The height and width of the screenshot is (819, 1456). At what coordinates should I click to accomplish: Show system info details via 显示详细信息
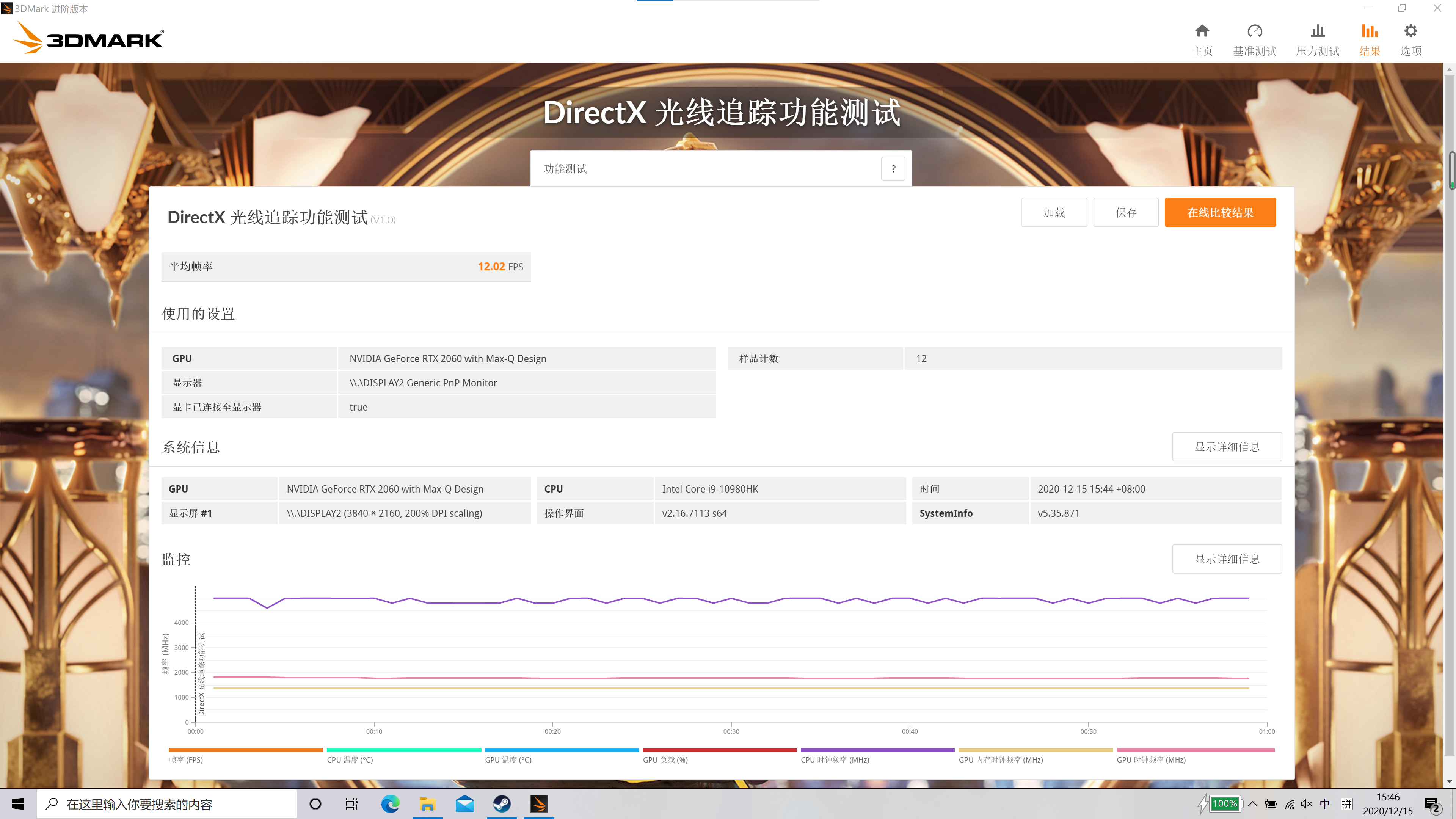1227,447
